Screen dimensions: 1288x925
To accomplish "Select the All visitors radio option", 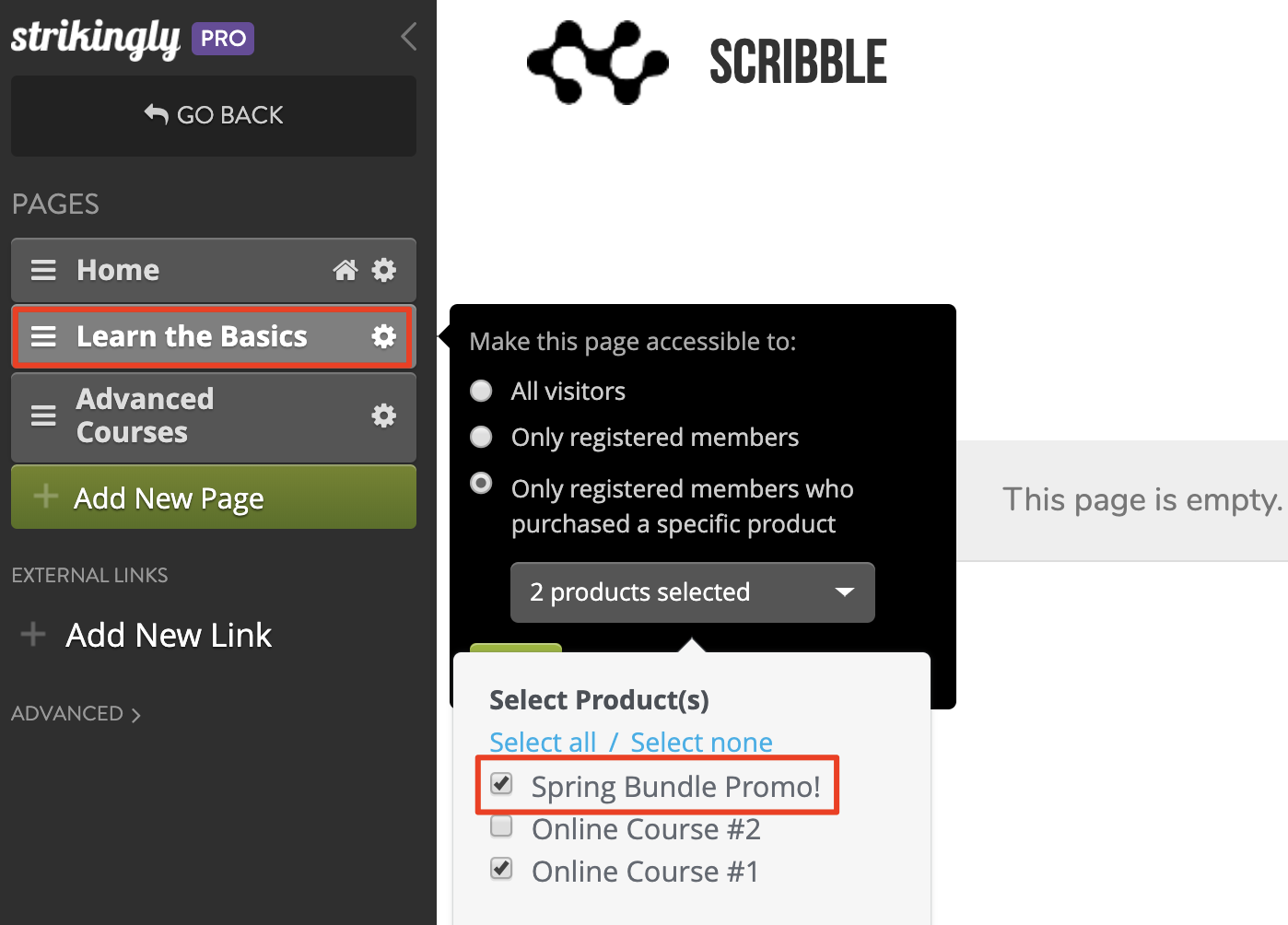I will coord(481,391).
